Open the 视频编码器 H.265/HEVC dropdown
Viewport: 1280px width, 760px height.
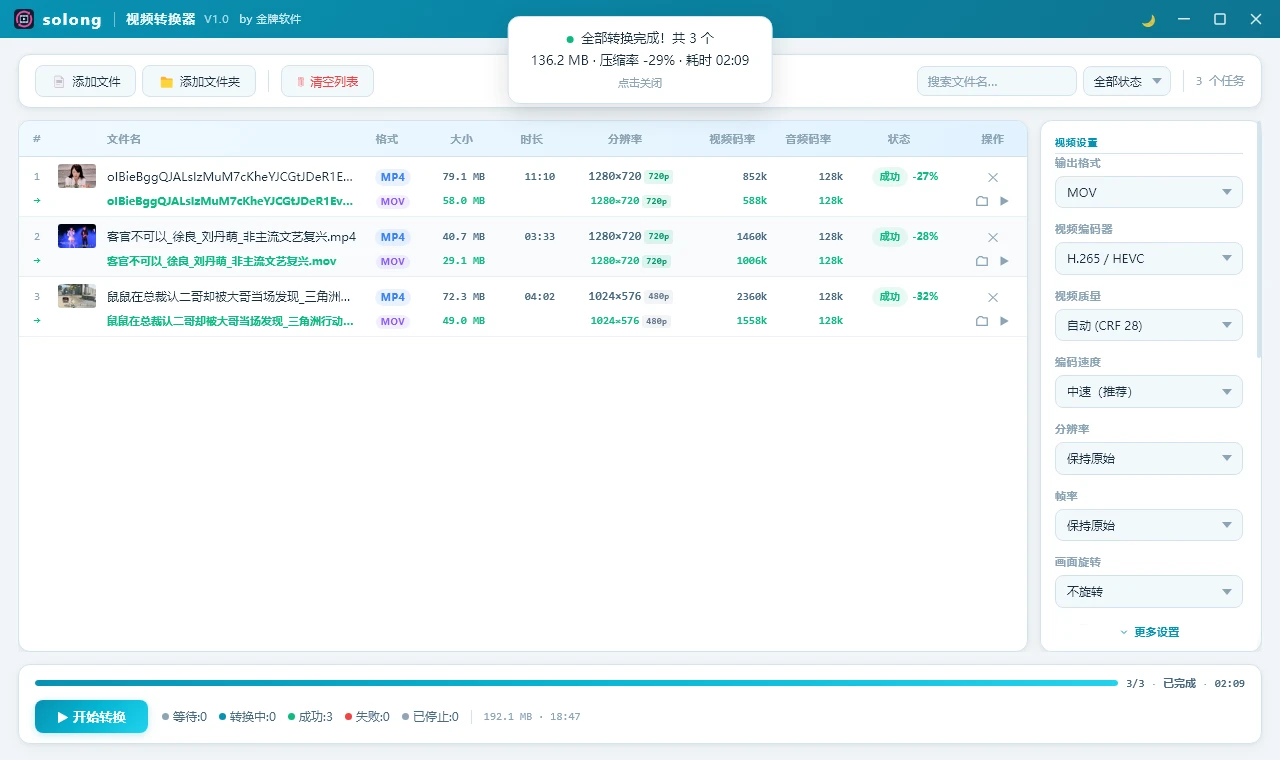pyautogui.click(x=1148, y=258)
